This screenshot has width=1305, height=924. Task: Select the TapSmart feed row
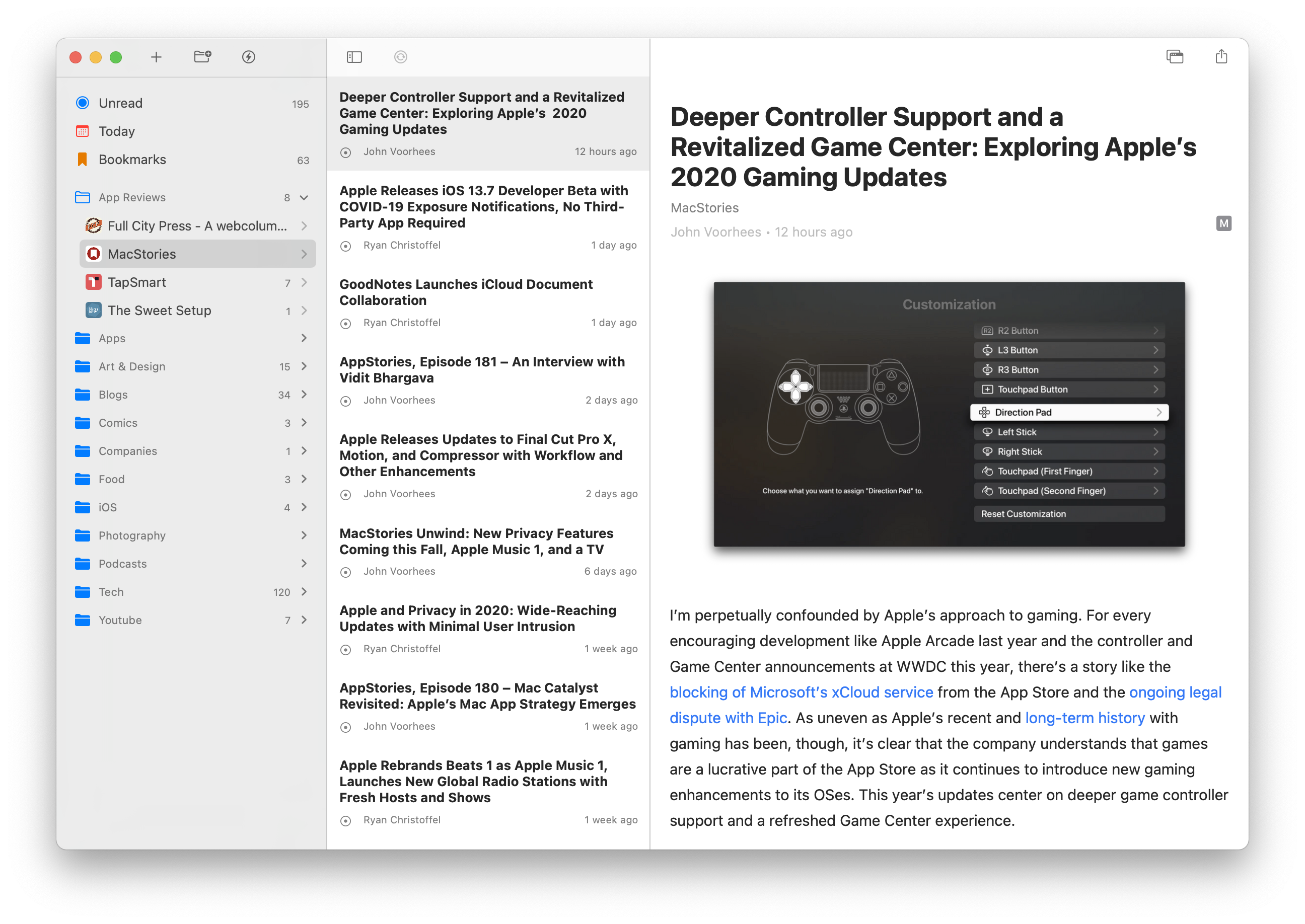[197, 282]
